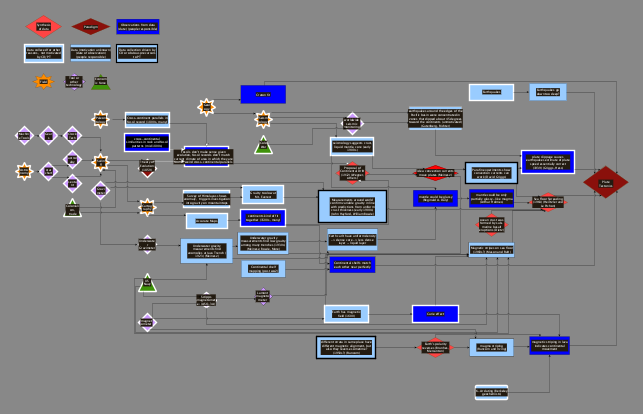Select the Magnetic stripes on sea floor box
The image size is (643, 414).
(x=491, y=250)
